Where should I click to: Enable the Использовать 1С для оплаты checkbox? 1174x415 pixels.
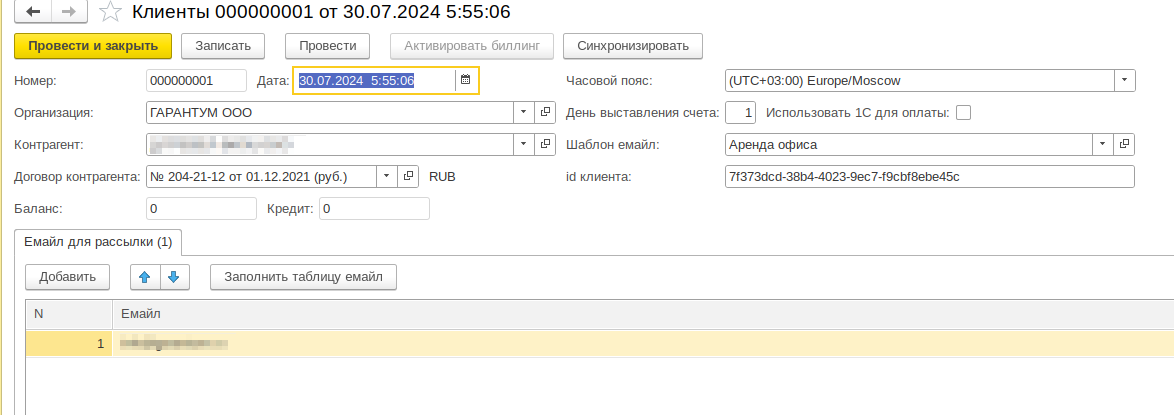pyautogui.click(x=964, y=113)
